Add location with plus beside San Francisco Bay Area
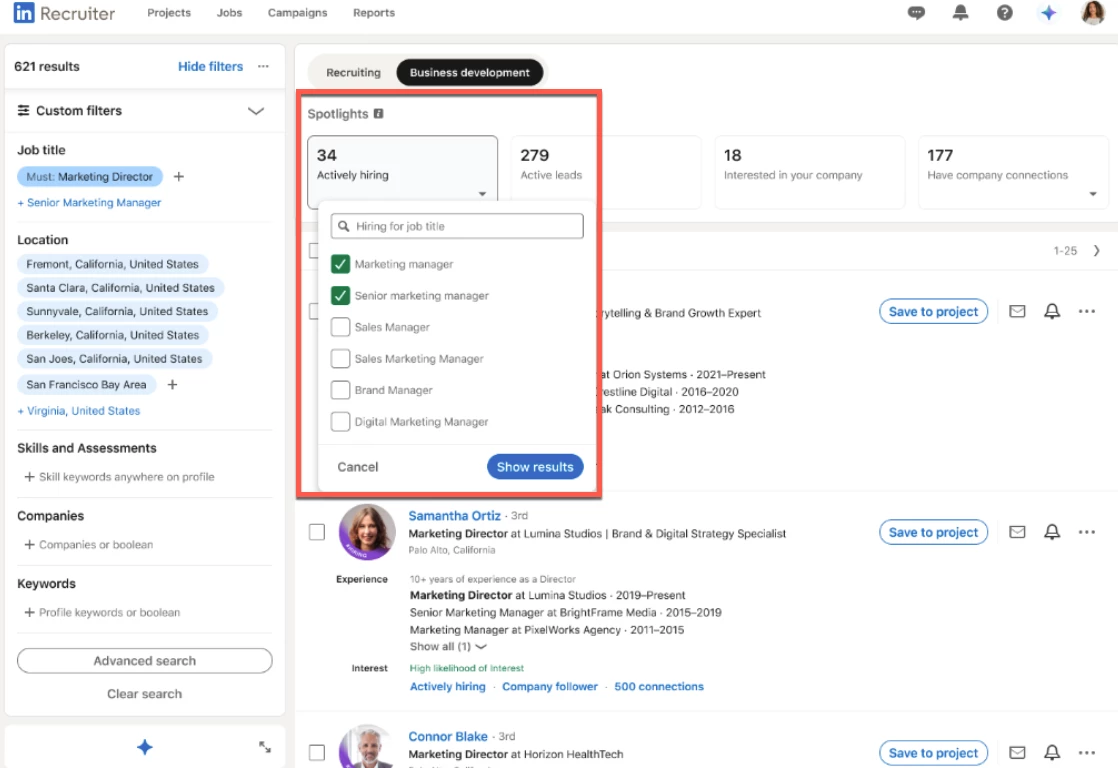This screenshot has height=768, width=1118. point(172,384)
